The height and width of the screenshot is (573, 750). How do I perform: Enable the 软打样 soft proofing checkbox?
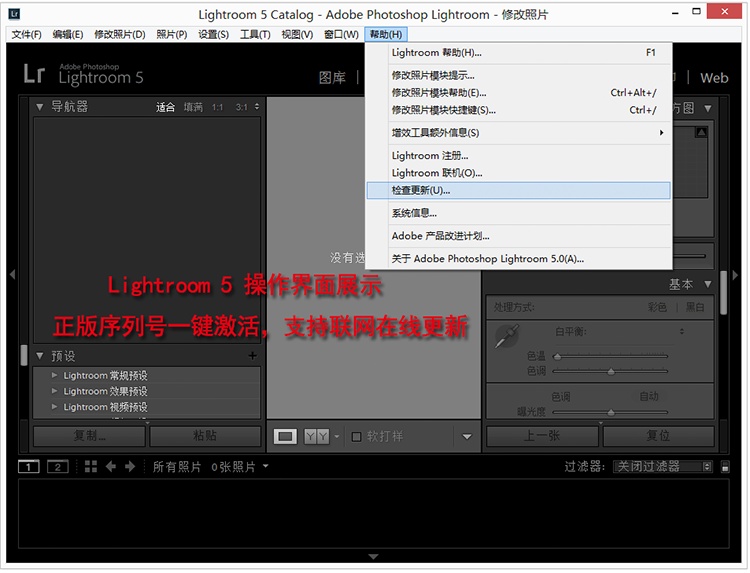point(356,437)
